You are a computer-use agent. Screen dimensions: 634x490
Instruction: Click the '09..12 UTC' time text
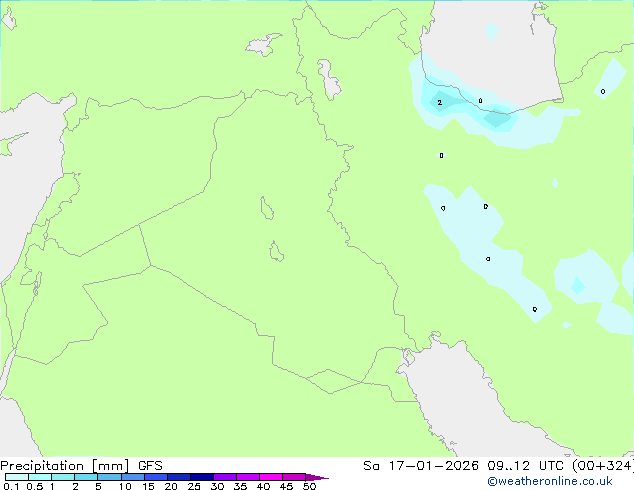(x=525, y=466)
